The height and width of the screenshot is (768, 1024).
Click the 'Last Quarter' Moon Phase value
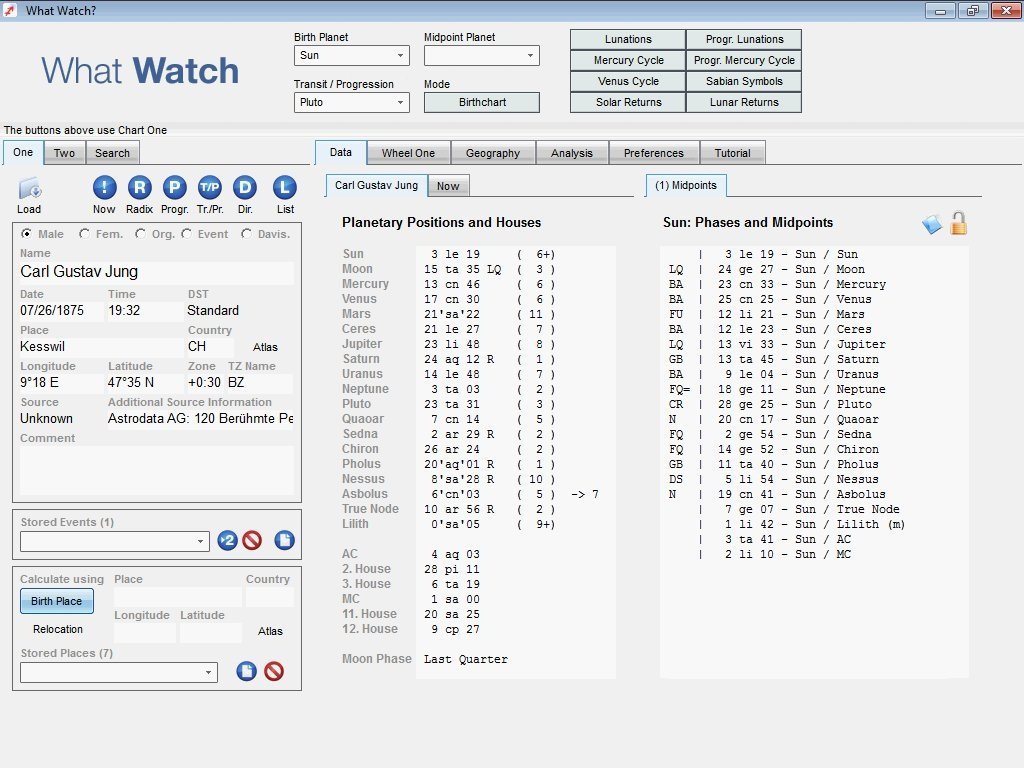click(466, 660)
